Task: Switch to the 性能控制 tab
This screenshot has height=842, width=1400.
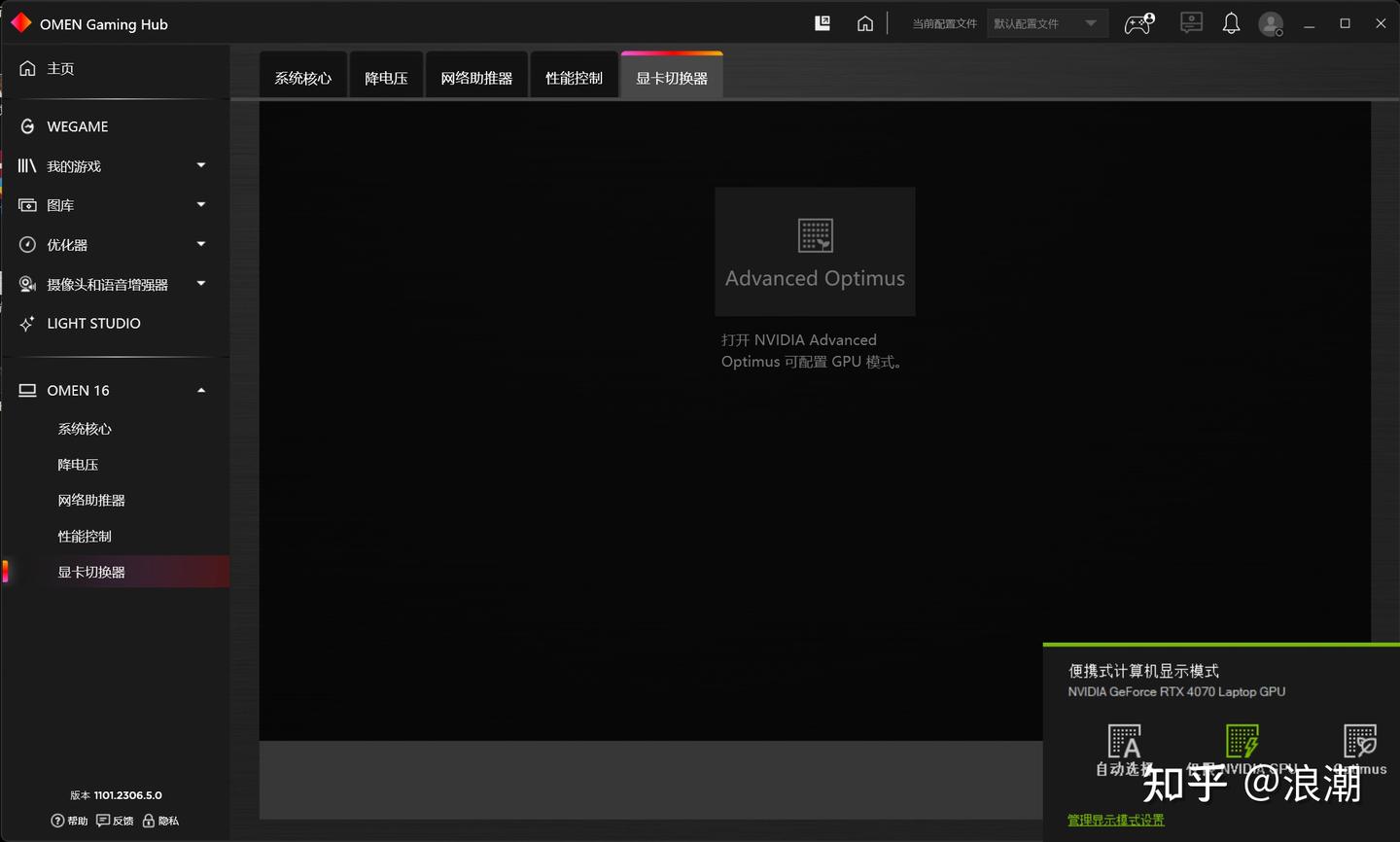Action: (x=574, y=77)
